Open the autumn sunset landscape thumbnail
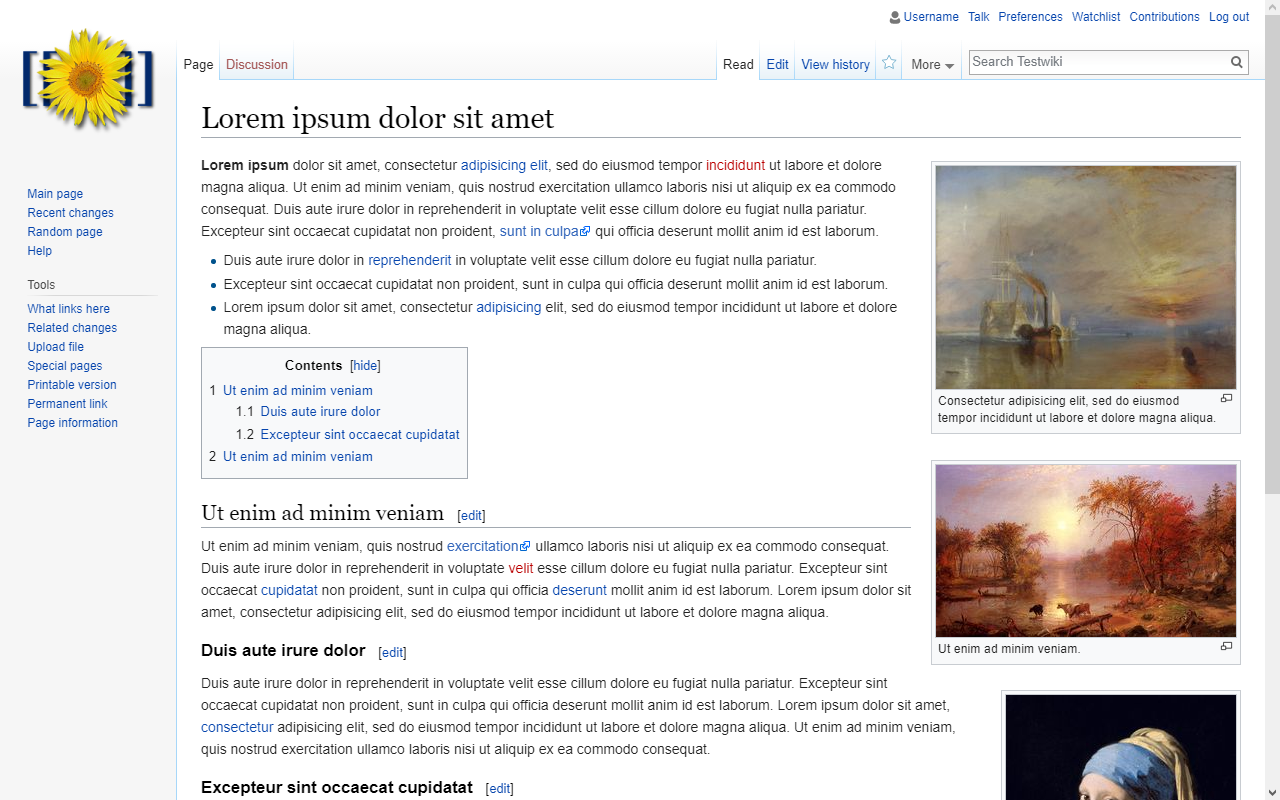The image size is (1280, 800). 1085,550
